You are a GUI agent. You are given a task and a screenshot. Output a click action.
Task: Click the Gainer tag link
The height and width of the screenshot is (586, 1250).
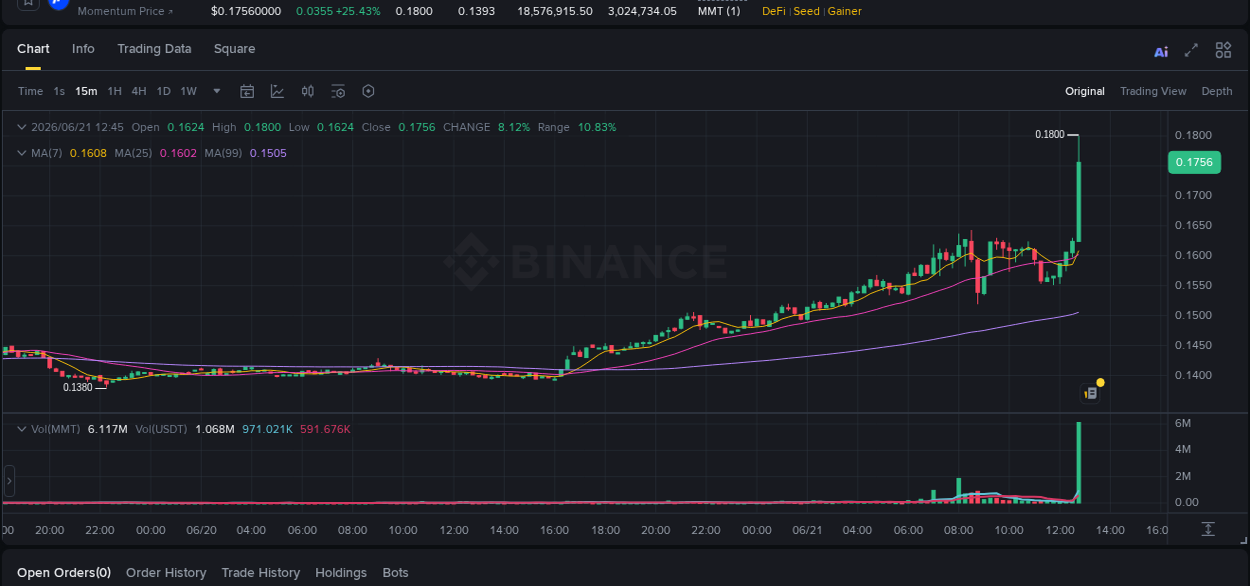click(844, 11)
